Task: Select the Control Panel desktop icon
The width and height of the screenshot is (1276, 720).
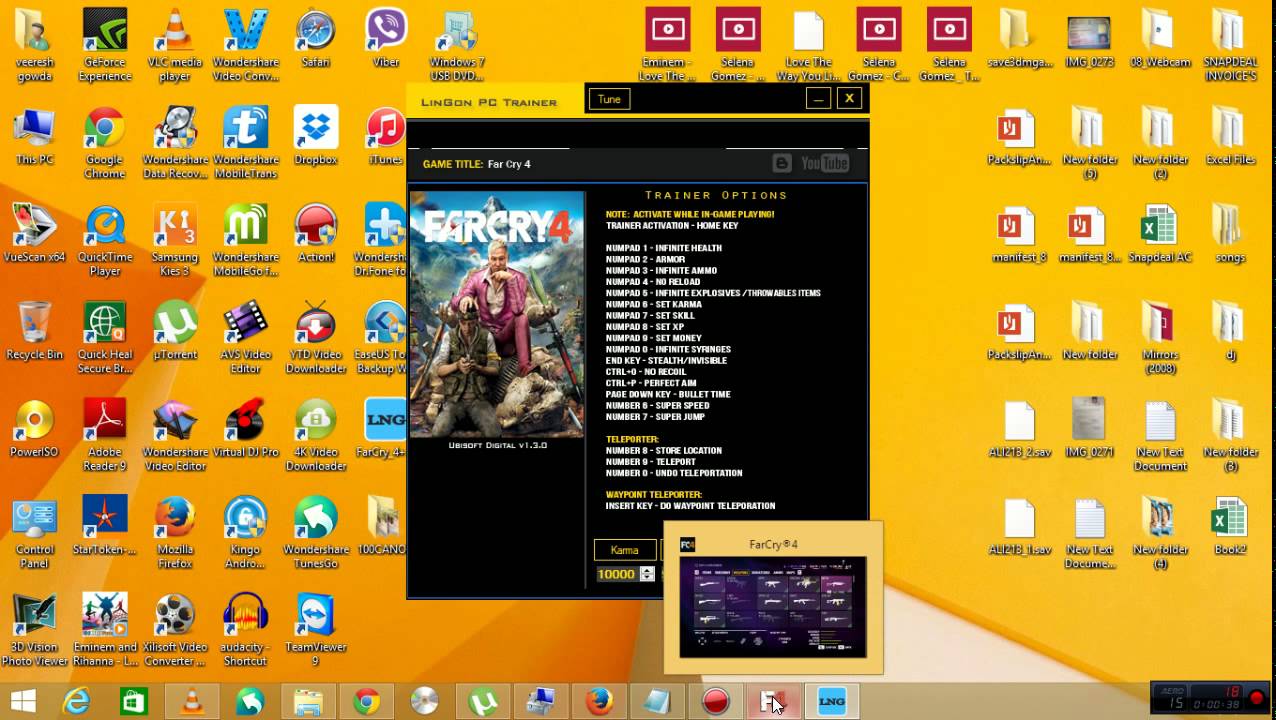Action: pos(34,533)
